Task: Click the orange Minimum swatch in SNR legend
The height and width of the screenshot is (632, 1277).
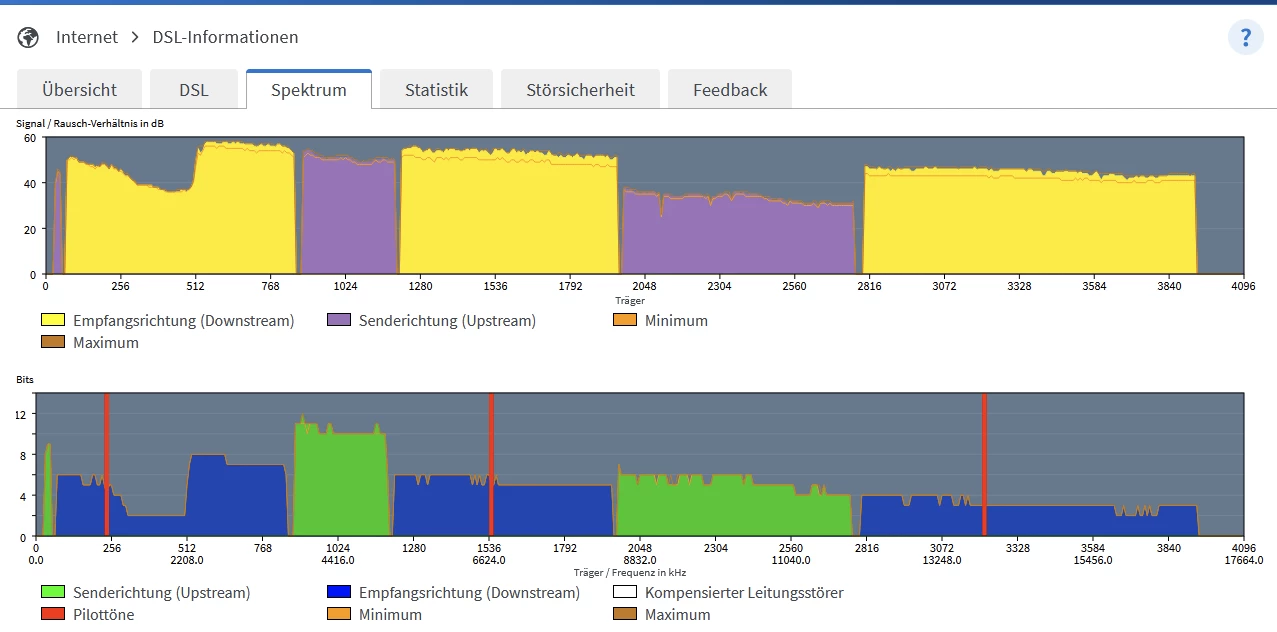Action: [x=625, y=321]
